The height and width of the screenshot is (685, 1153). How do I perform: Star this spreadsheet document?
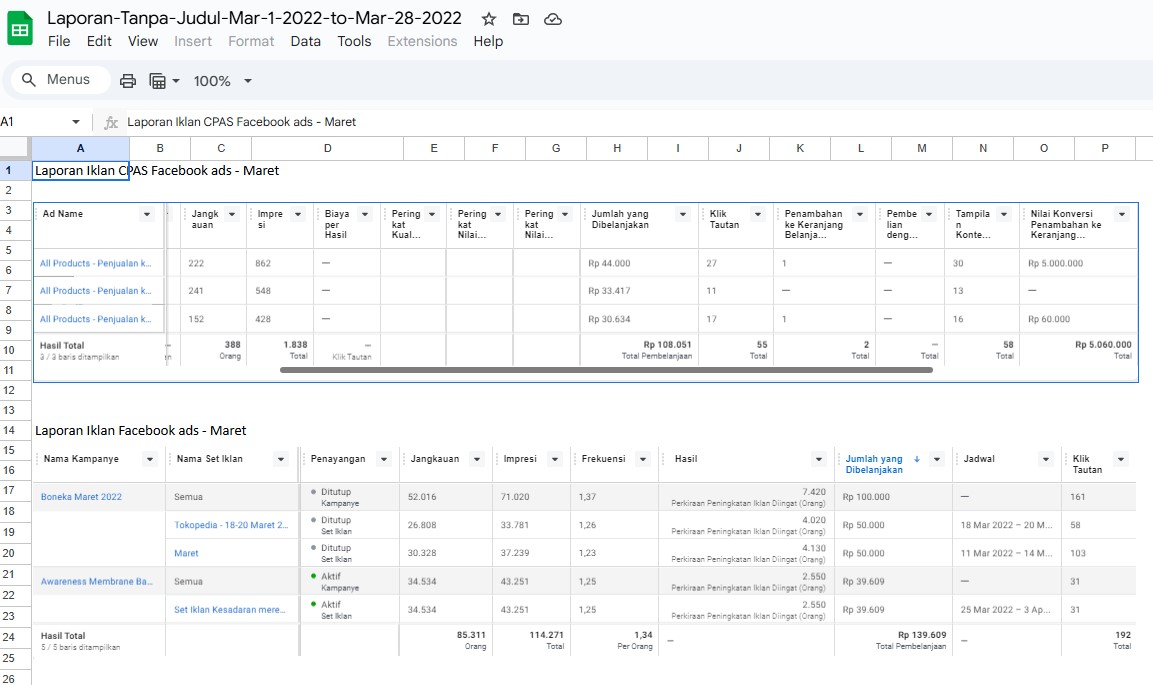(x=488, y=19)
